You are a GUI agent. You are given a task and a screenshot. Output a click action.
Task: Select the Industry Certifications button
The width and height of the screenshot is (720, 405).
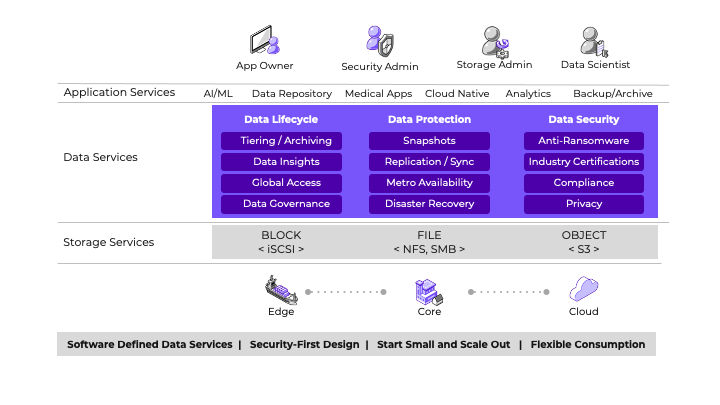[x=583, y=162]
